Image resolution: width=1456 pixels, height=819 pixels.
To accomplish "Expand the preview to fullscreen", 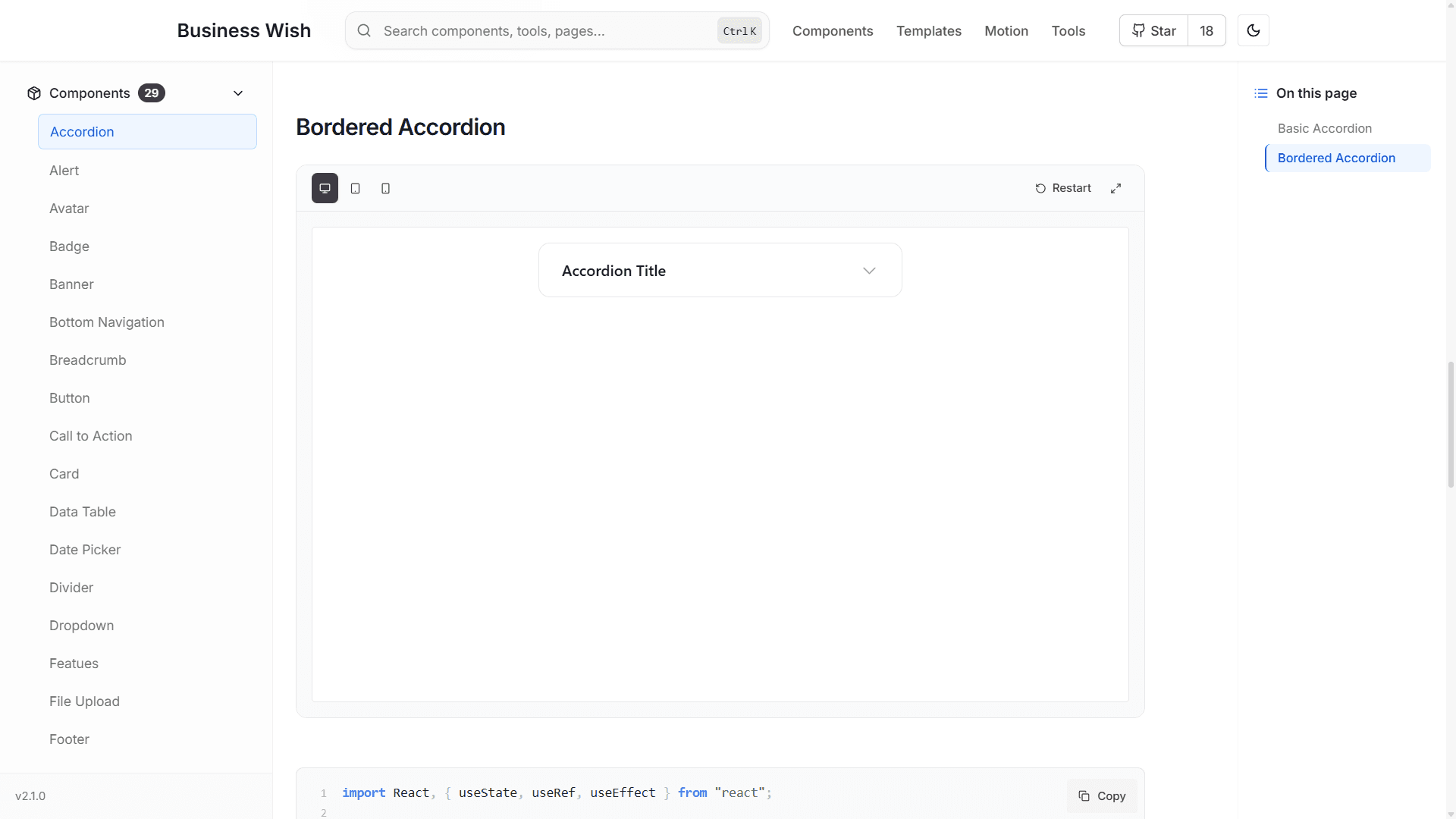I will pyautogui.click(x=1116, y=187).
